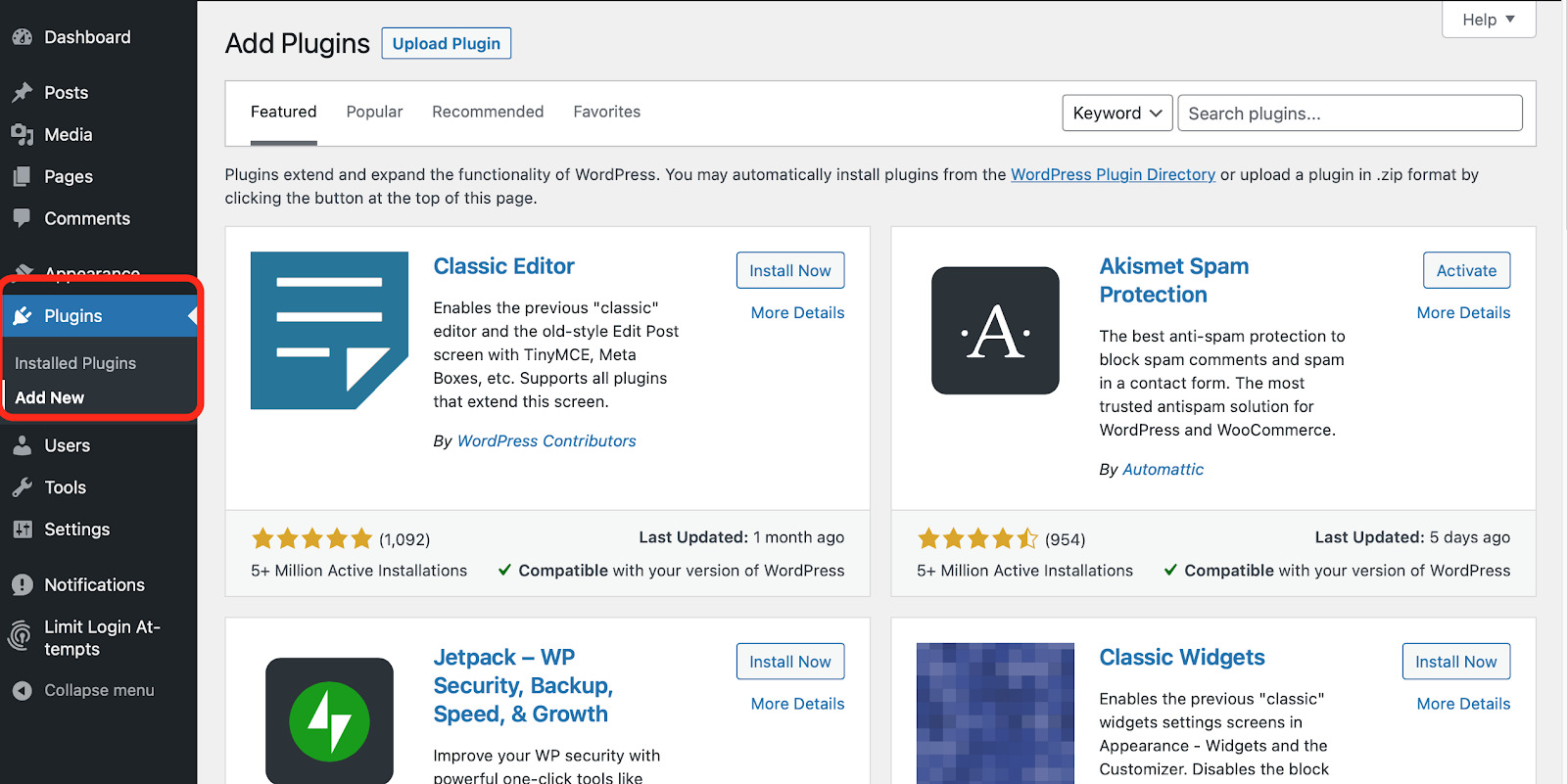Activate the Akismet Spam Protection plugin
Viewport: 1567px width, 784px height.
1465,271
